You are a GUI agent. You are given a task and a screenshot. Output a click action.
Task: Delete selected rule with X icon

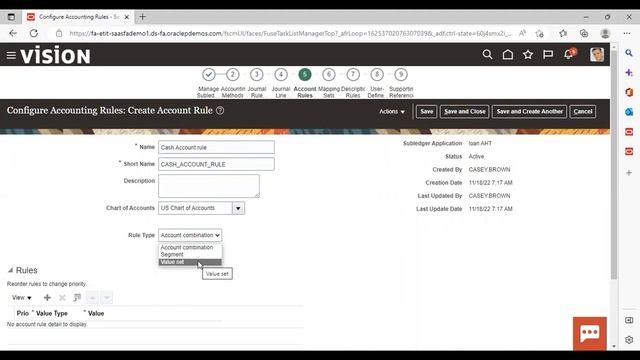62,298
